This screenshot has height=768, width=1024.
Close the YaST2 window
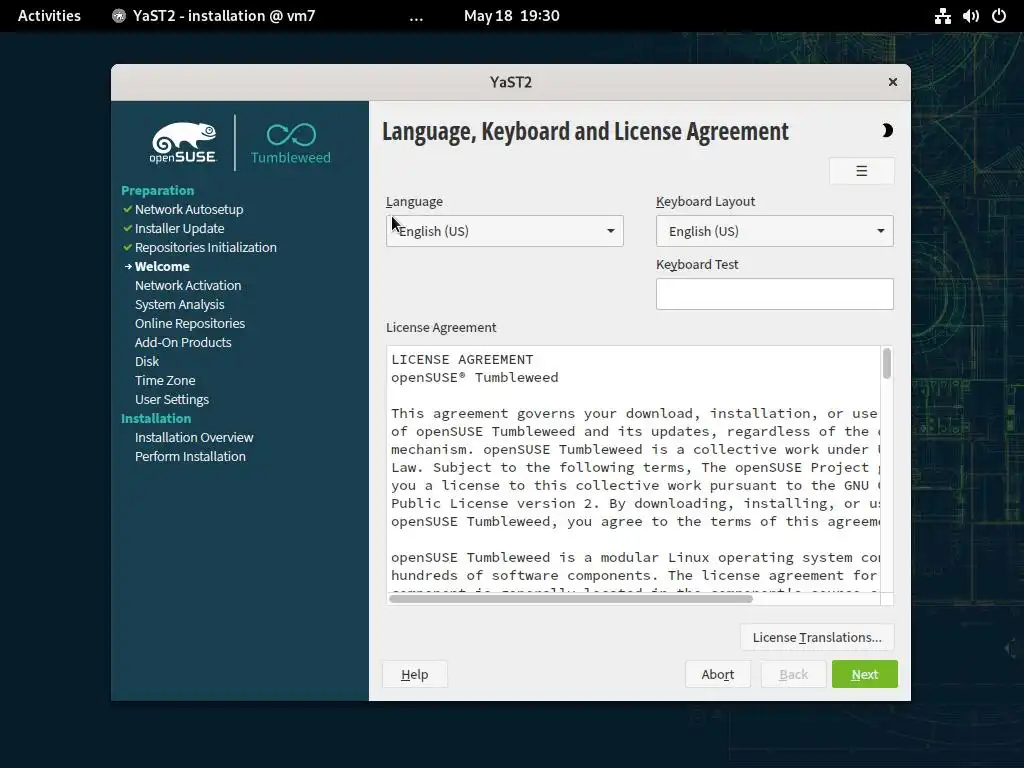[893, 82]
